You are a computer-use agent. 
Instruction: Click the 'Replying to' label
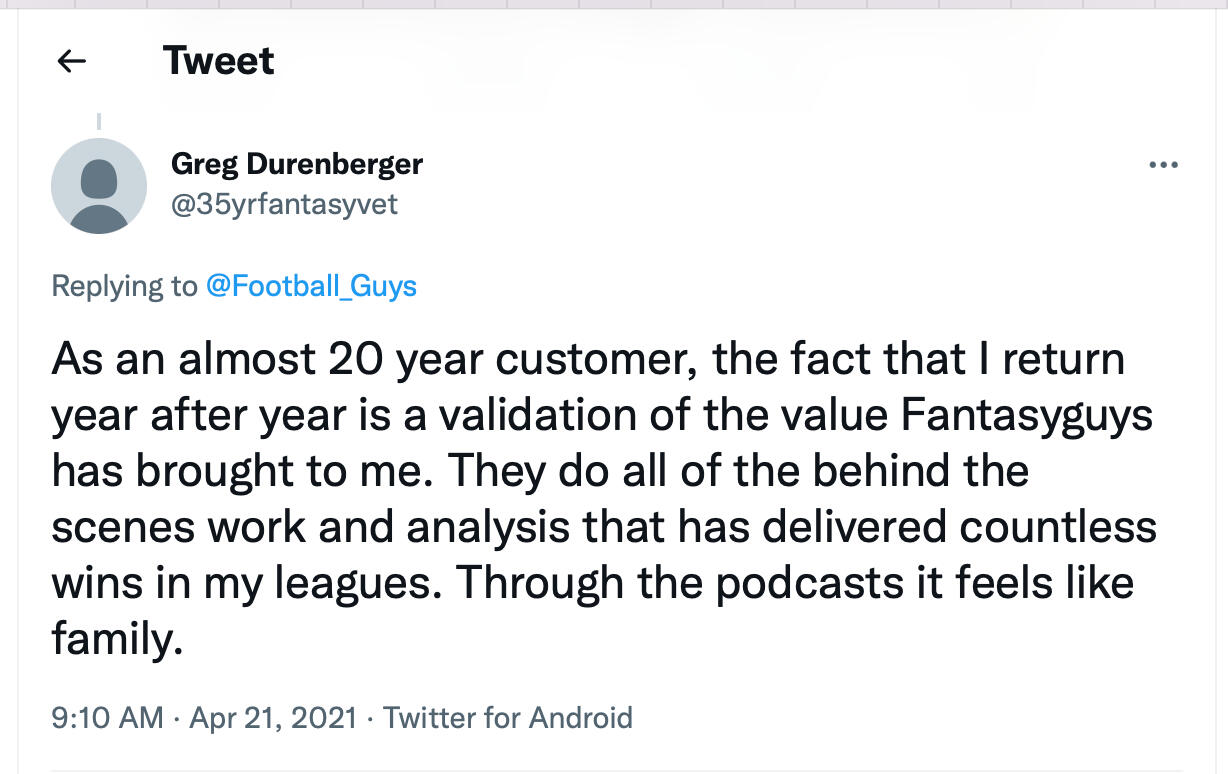pyautogui.click(x=125, y=286)
